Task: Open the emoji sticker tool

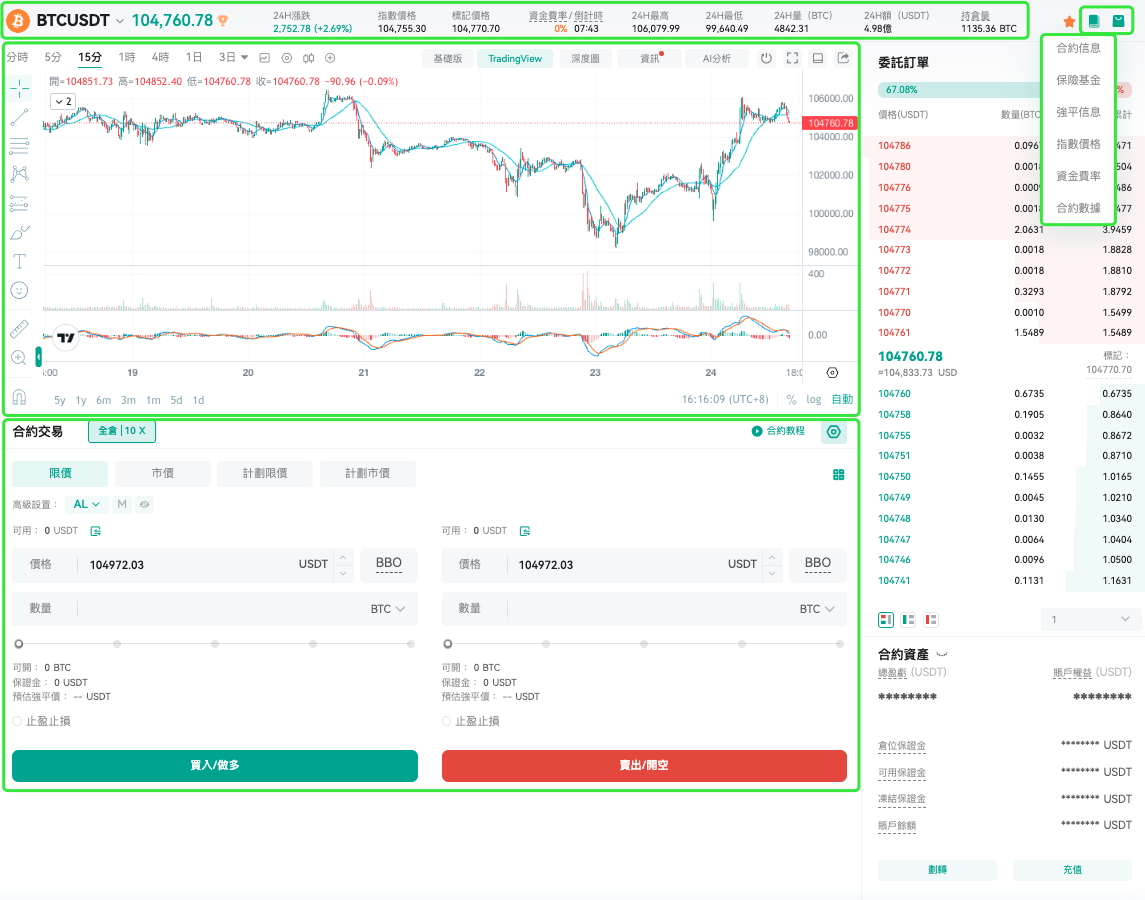Action: coord(20,291)
